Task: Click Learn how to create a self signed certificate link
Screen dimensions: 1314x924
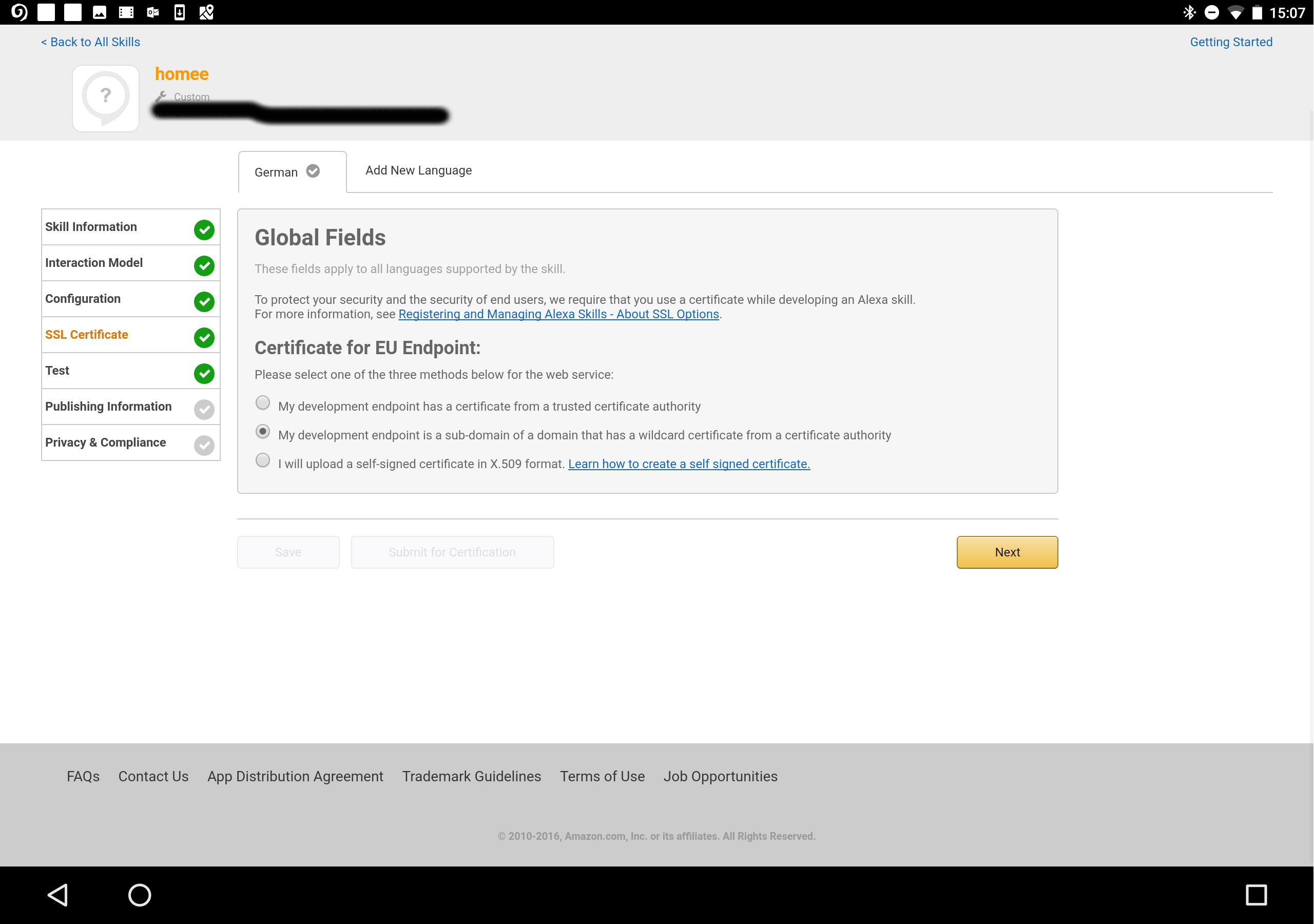Action: (689, 463)
